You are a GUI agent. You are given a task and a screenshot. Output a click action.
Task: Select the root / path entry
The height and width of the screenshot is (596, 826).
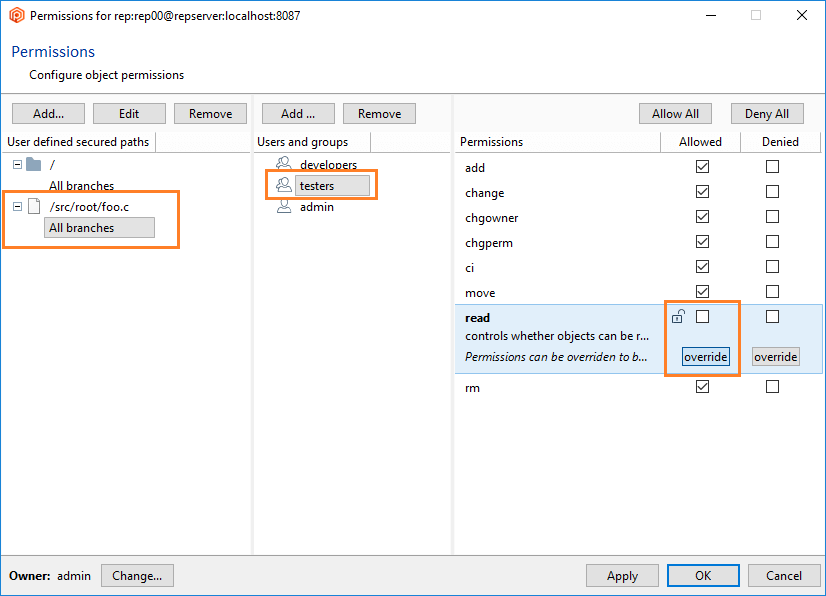[x=52, y=164]
